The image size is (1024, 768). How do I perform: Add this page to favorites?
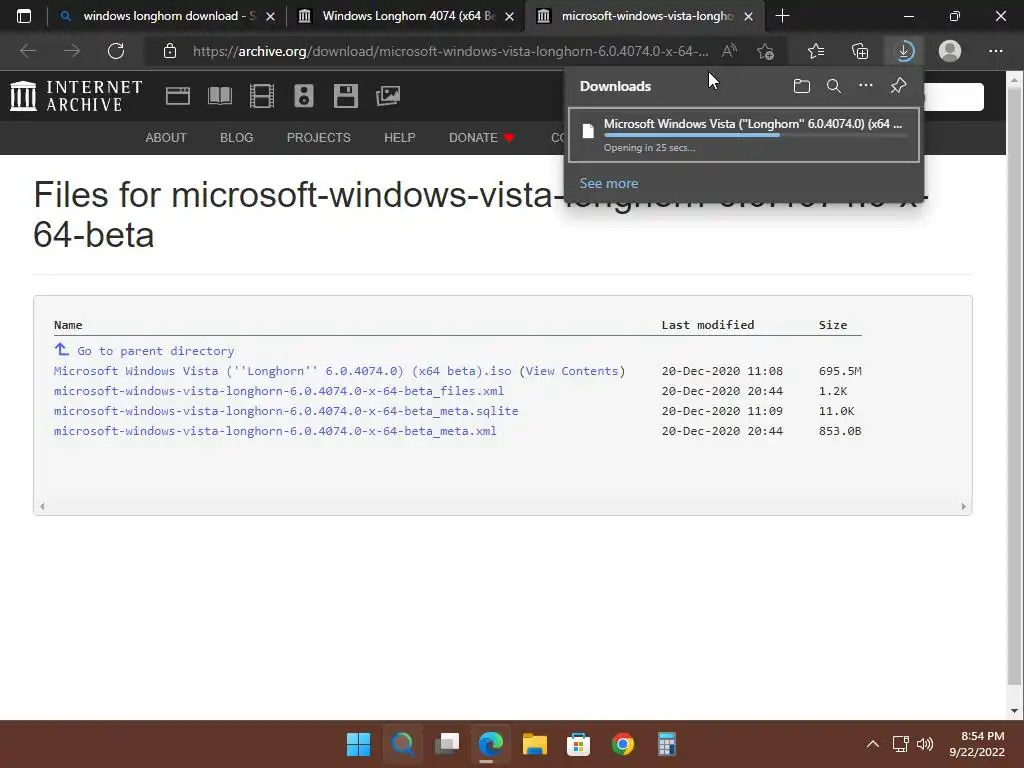point(765,51)
